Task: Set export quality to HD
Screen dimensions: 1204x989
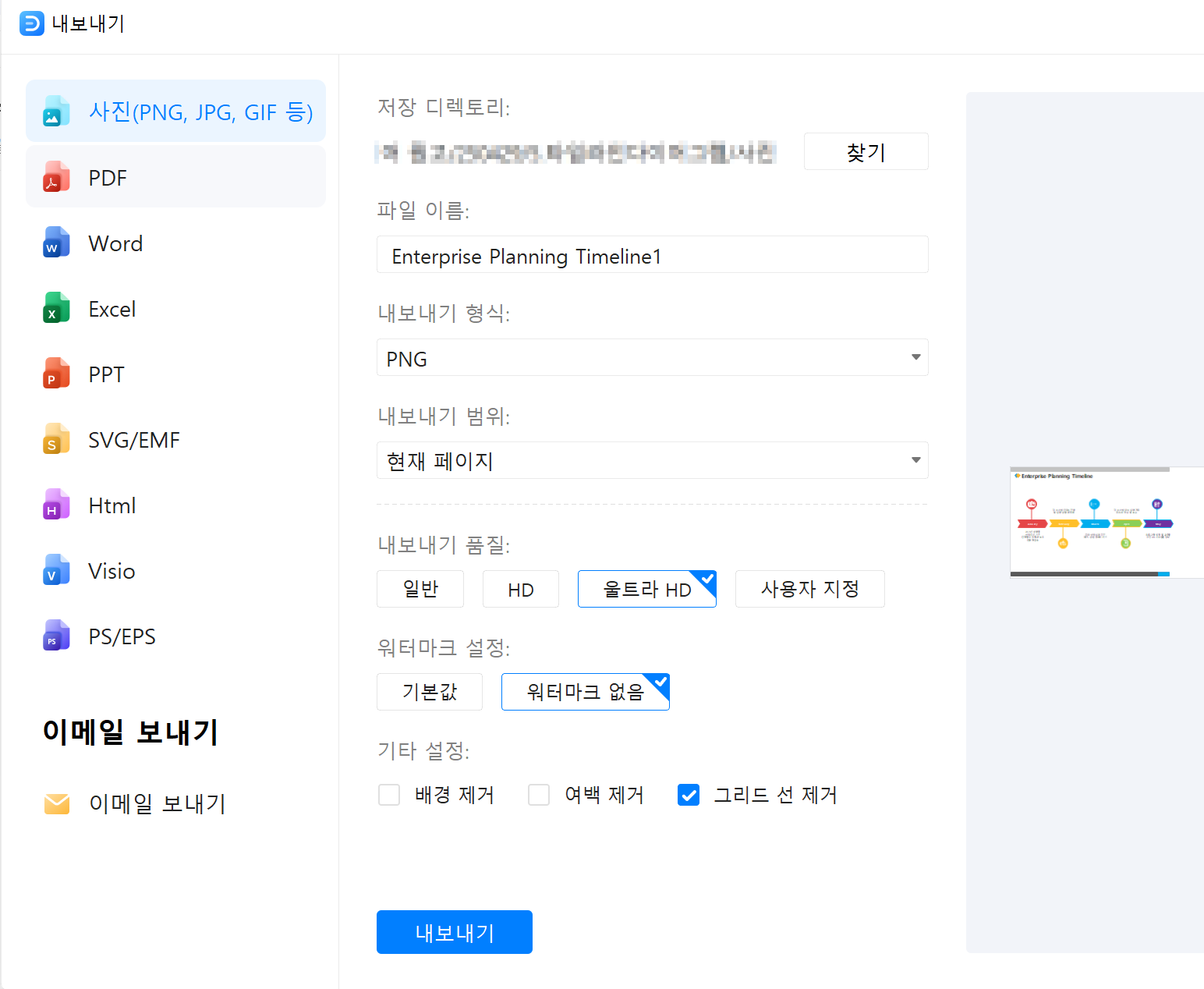Action: 521,589
